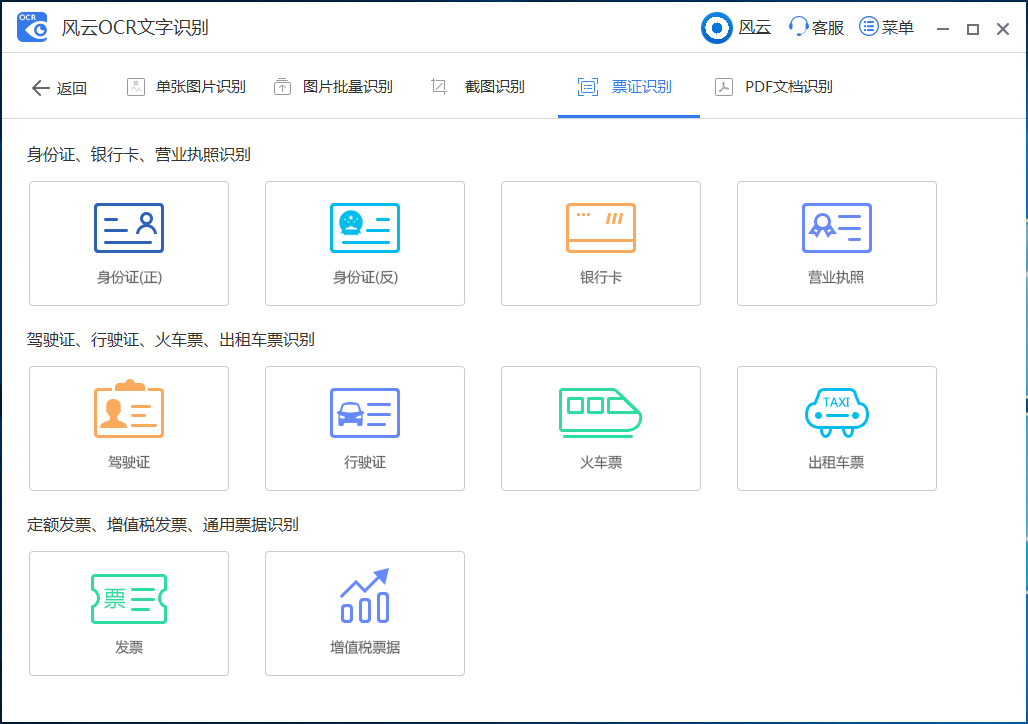Click the 火车票 label text
The image size is (1028, 724).
[601, 462]
